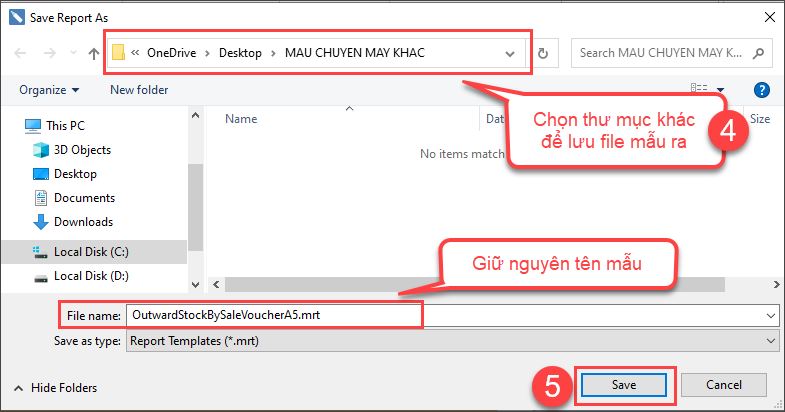Click the Refresh folder button

coord(543,53)
